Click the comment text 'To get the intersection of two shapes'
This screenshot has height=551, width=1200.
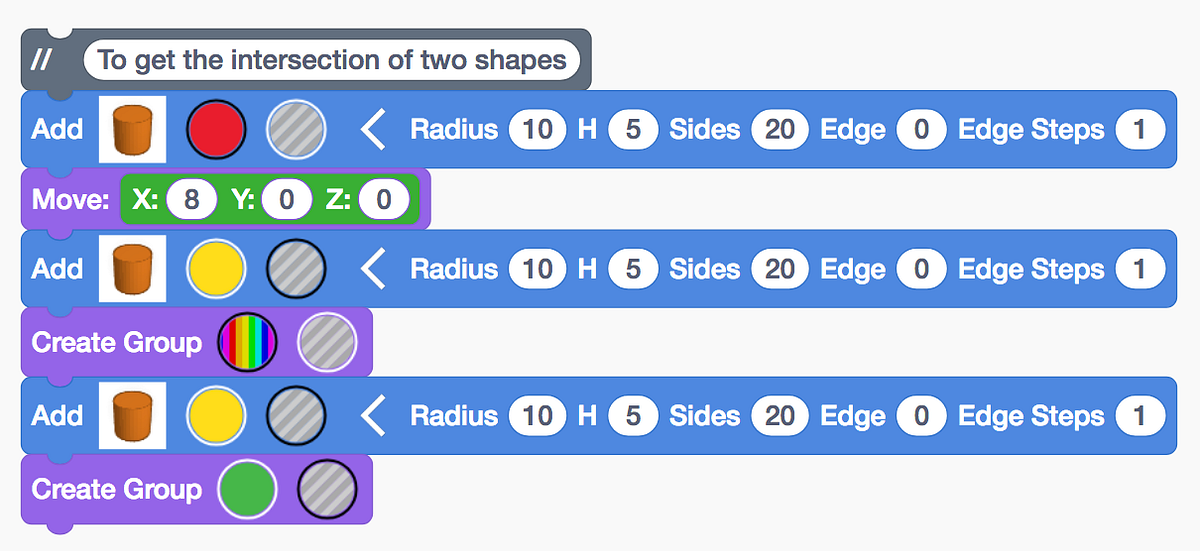(332, 60)
